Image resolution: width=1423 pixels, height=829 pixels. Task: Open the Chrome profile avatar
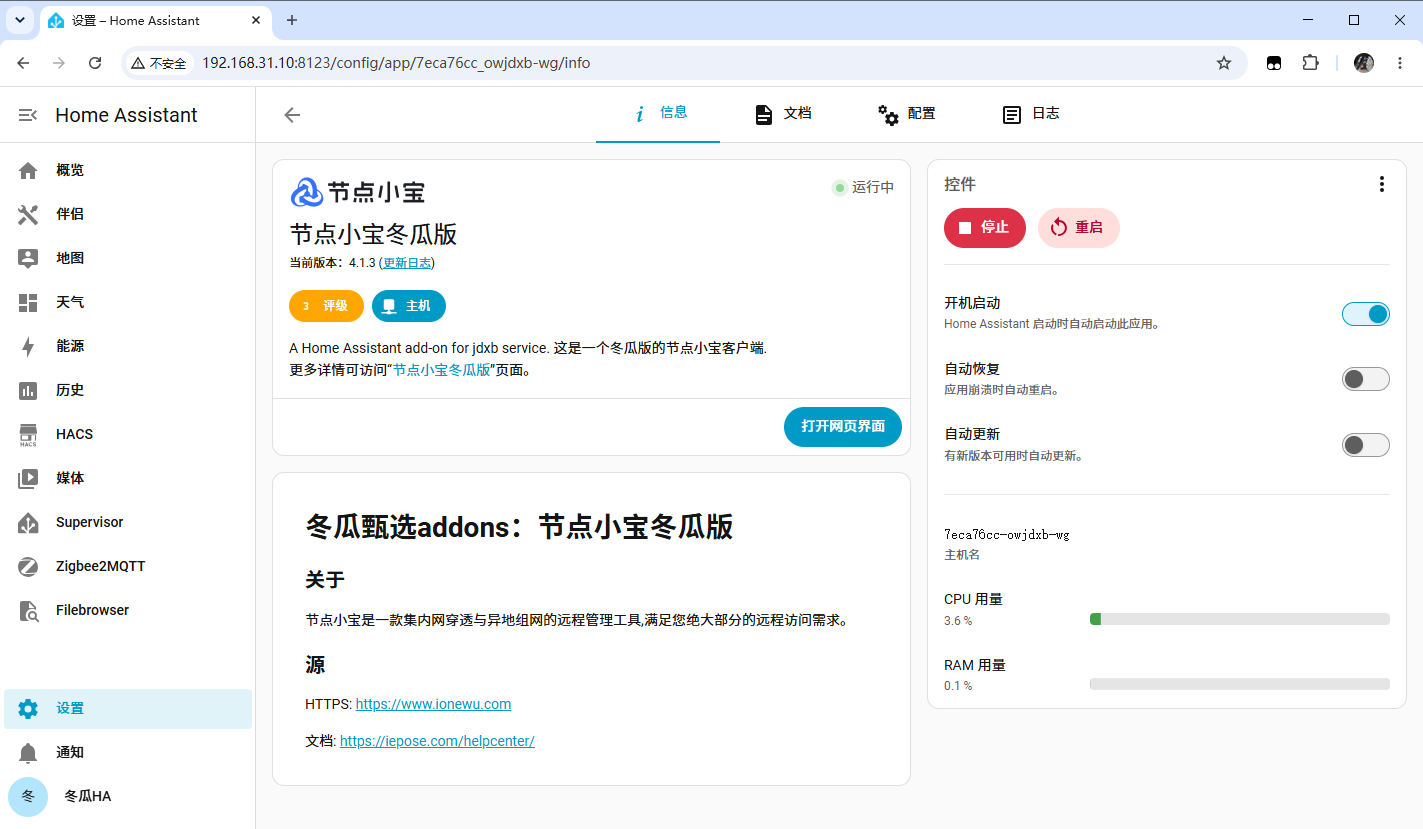click(x=1364, y=63)
